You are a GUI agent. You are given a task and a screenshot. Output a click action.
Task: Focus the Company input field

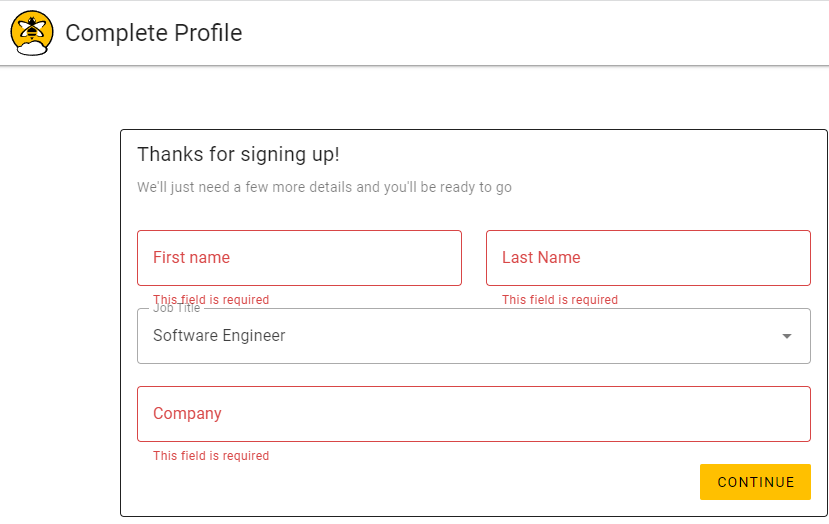point(474,414)
